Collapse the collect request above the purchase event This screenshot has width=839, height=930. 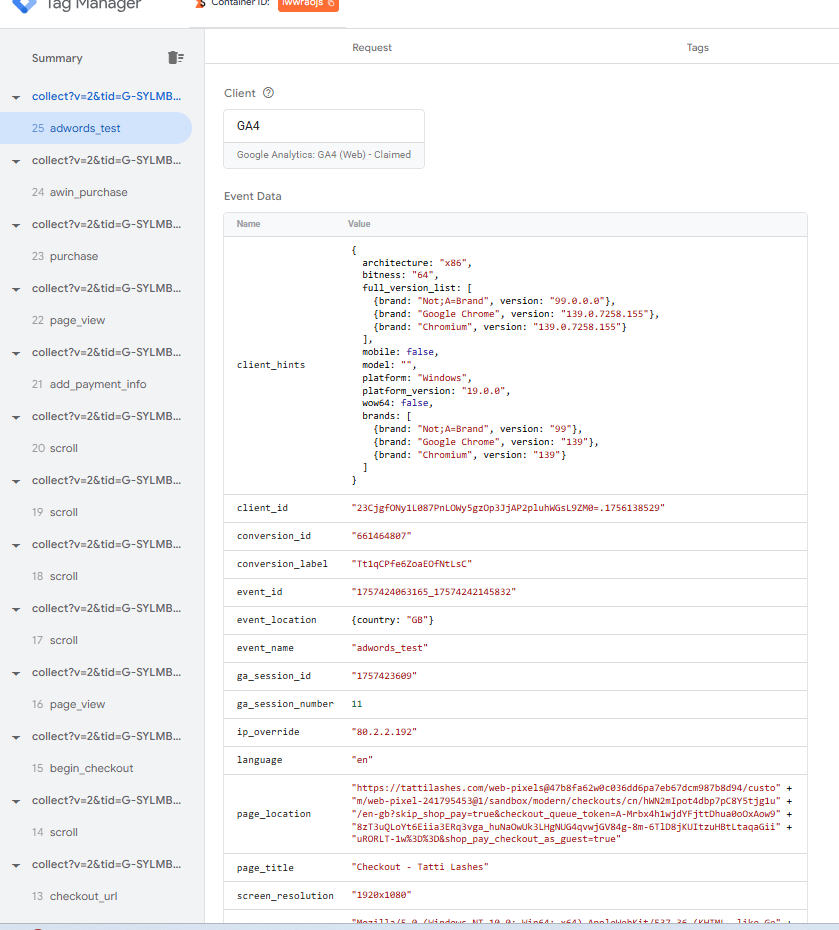(16, 225)
